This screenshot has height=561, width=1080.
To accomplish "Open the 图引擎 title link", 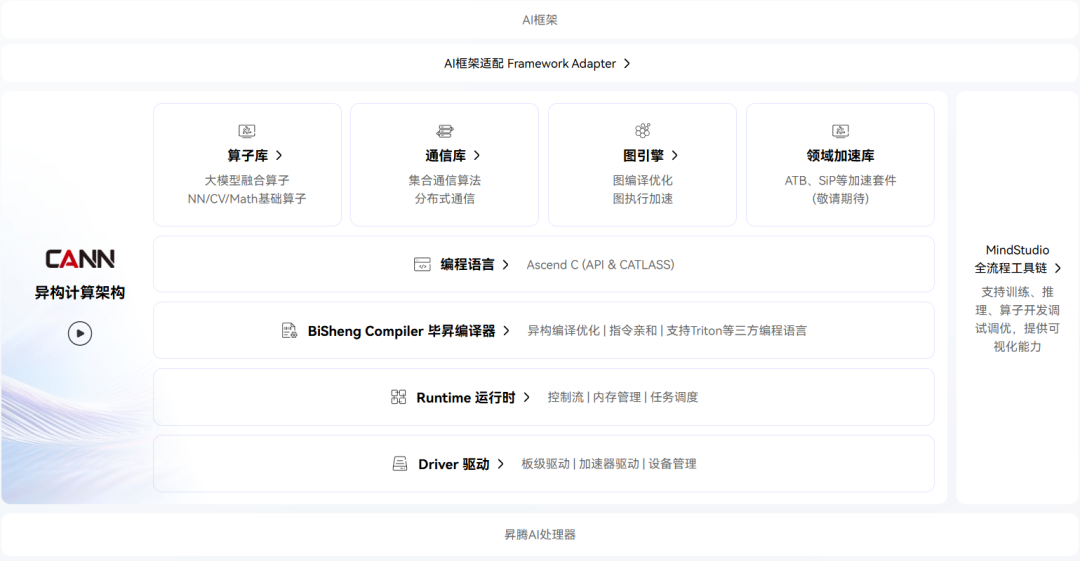I will click(x=643, y=156).
